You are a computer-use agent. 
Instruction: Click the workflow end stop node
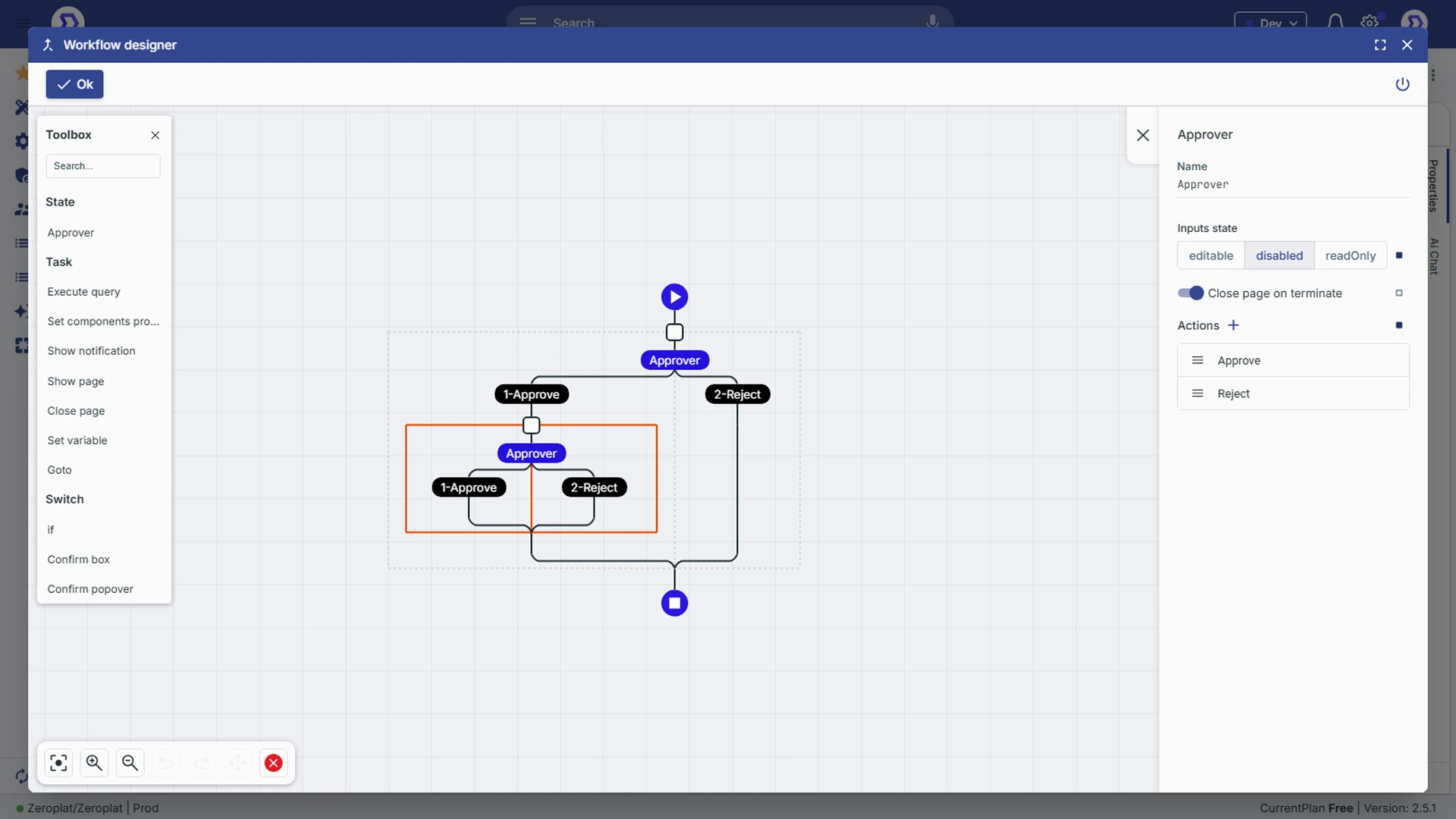click(674, 604)
